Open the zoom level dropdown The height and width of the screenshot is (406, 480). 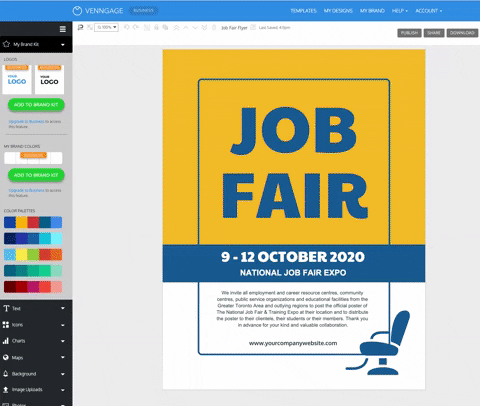pos(107,27)
